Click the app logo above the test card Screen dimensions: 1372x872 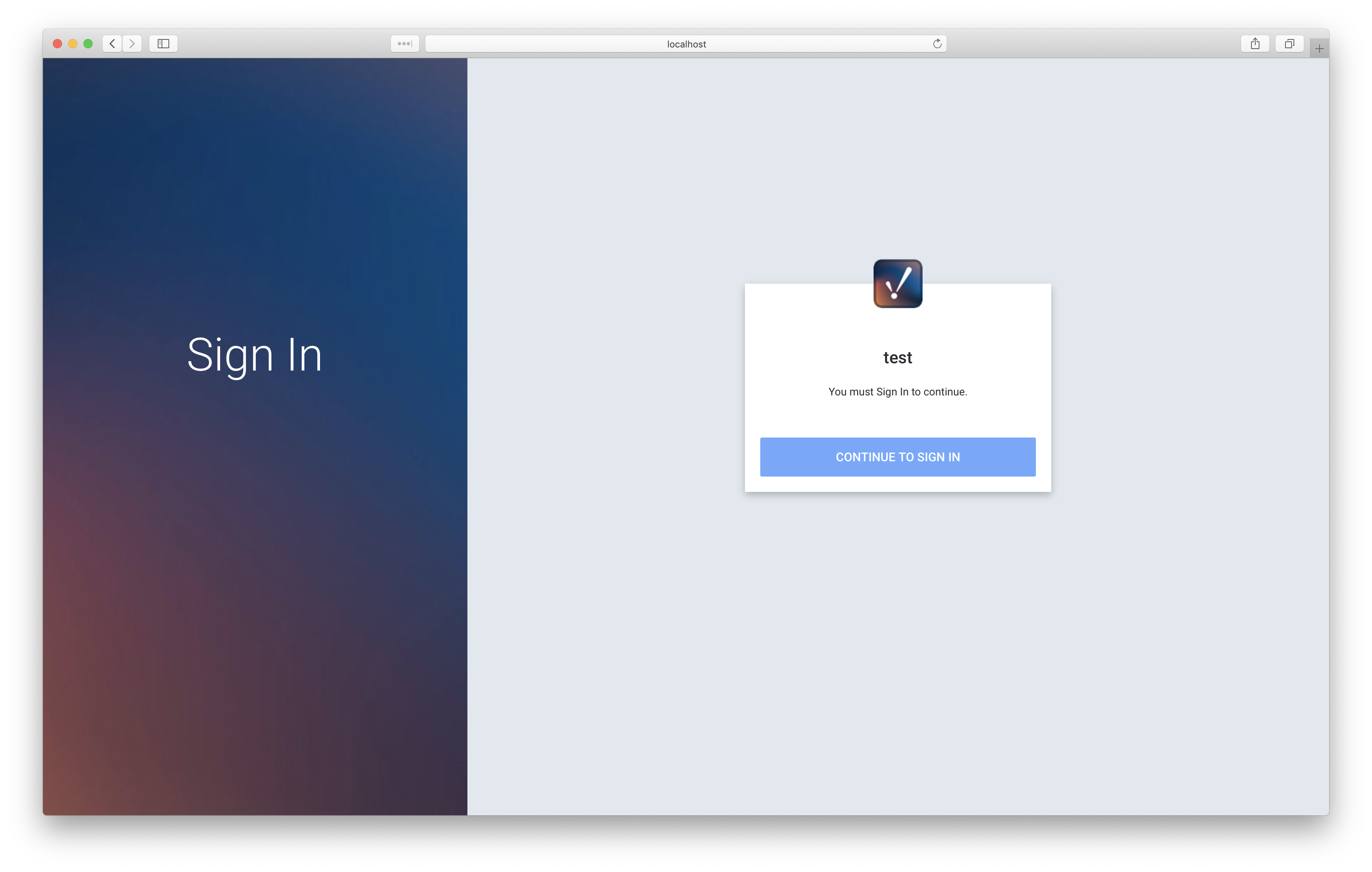tap(897, 284)
